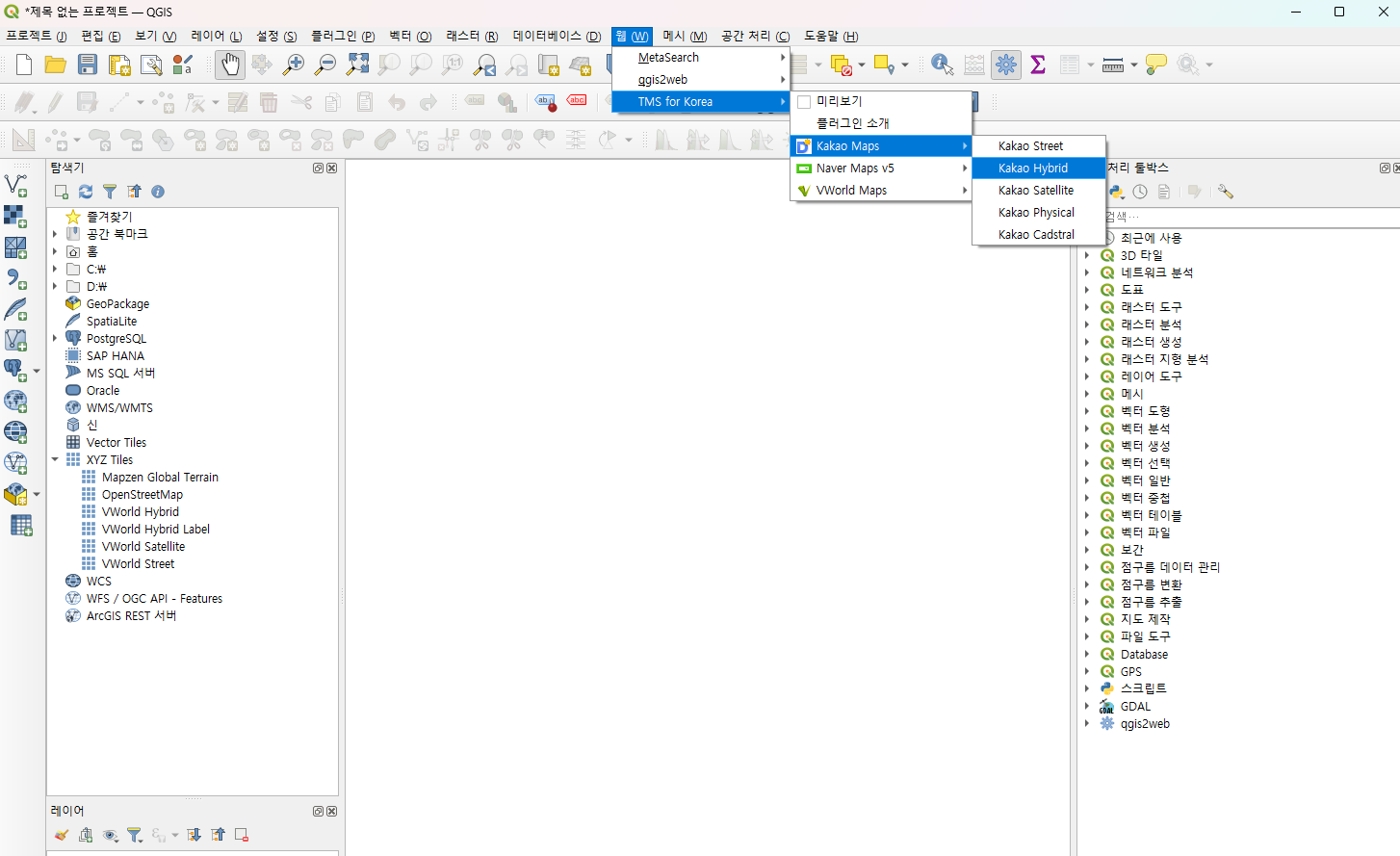Select the 즐겨찾기 favorites item
The width and height of the screenshot is (1400, 856).
tap(109, 217)
